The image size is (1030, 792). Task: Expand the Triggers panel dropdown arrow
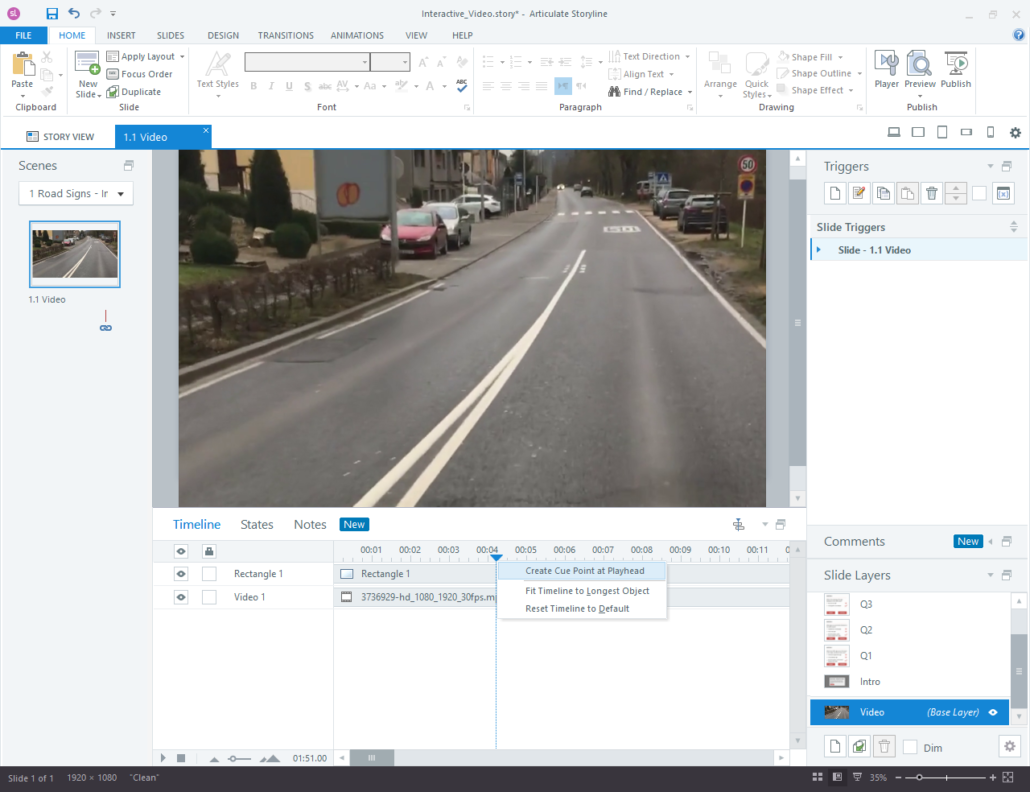click(x=989, y=166)
